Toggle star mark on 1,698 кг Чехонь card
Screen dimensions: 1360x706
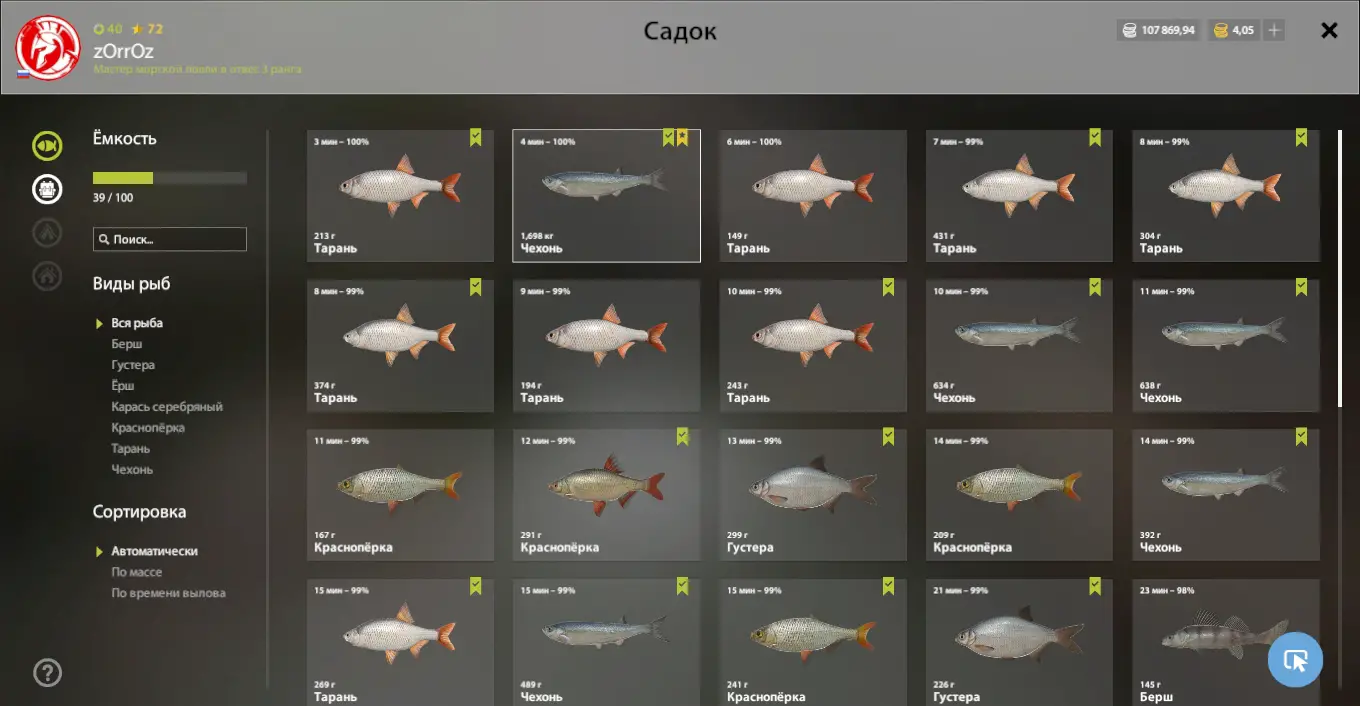682,138
